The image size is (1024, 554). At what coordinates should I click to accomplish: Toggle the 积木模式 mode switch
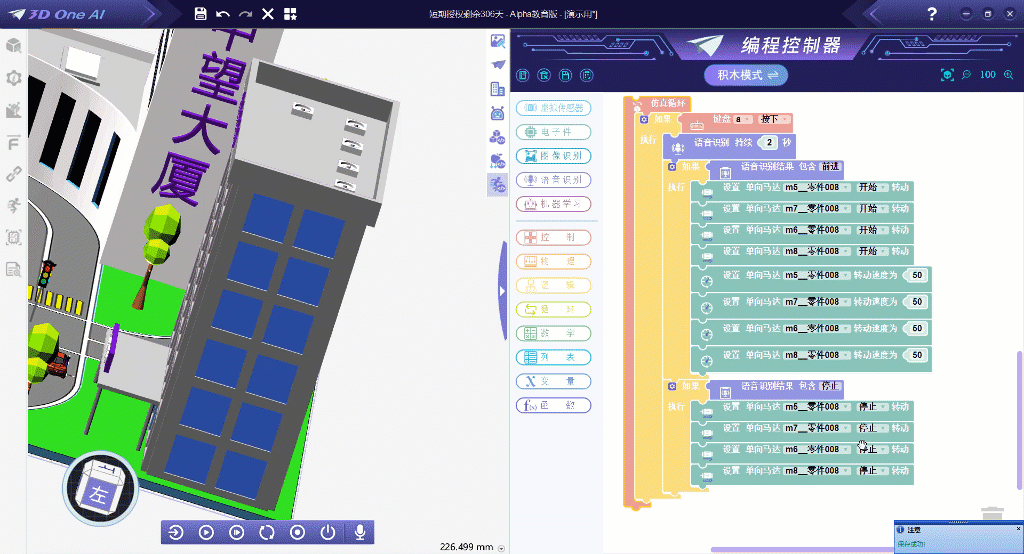coord(746,75)
